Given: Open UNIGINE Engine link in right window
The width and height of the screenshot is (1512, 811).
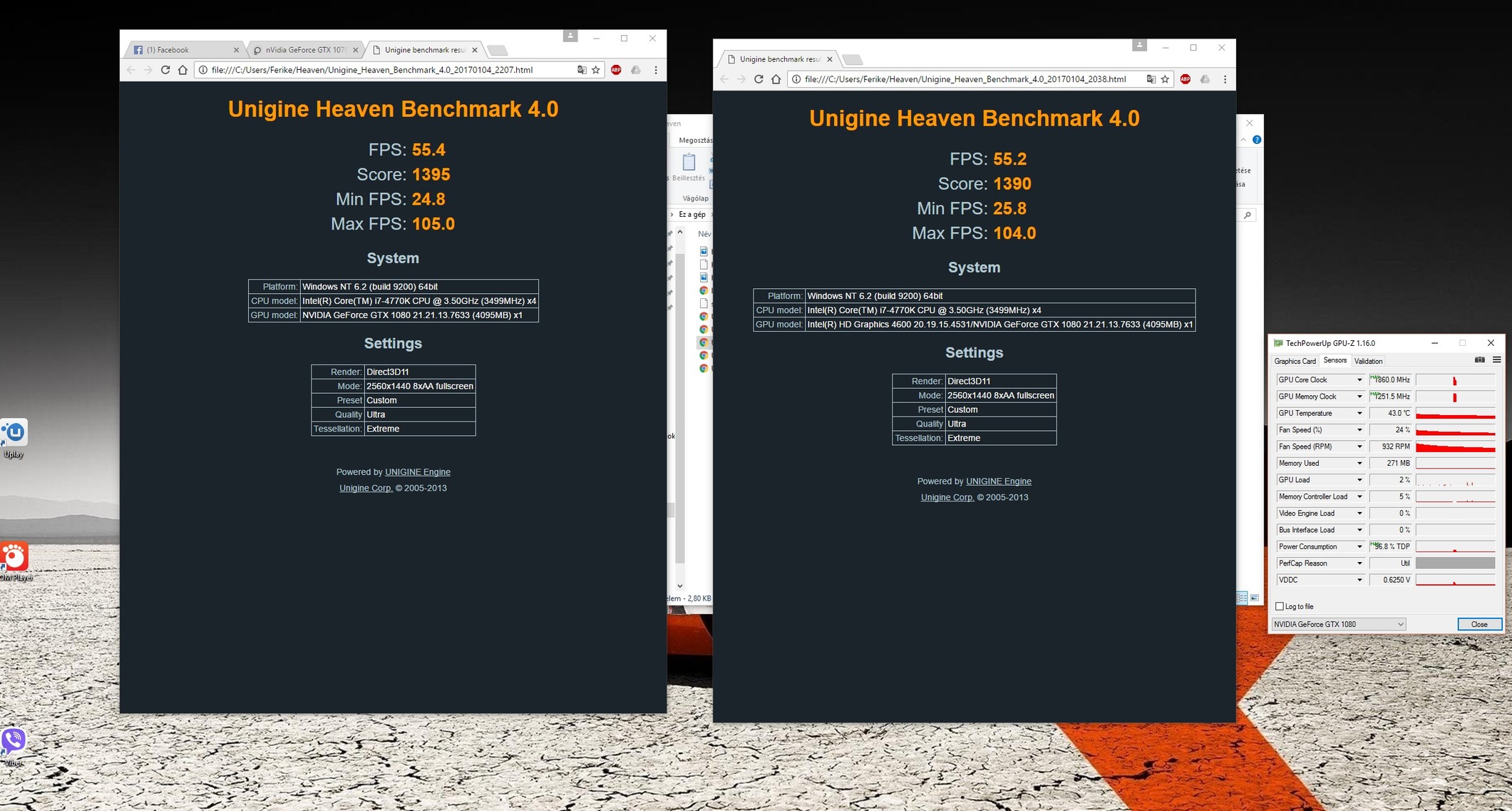Looking at the screenshot, I should coord(999,481).
